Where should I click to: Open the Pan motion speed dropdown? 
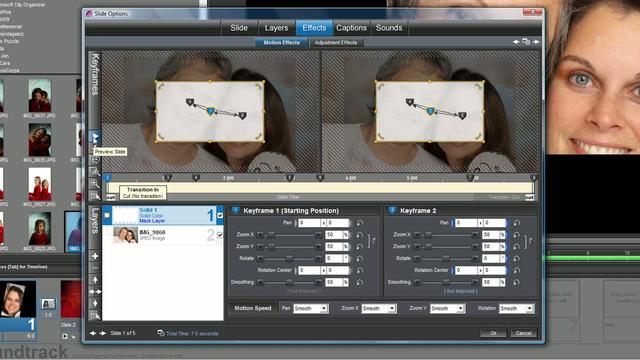click(x=311, y=308)
